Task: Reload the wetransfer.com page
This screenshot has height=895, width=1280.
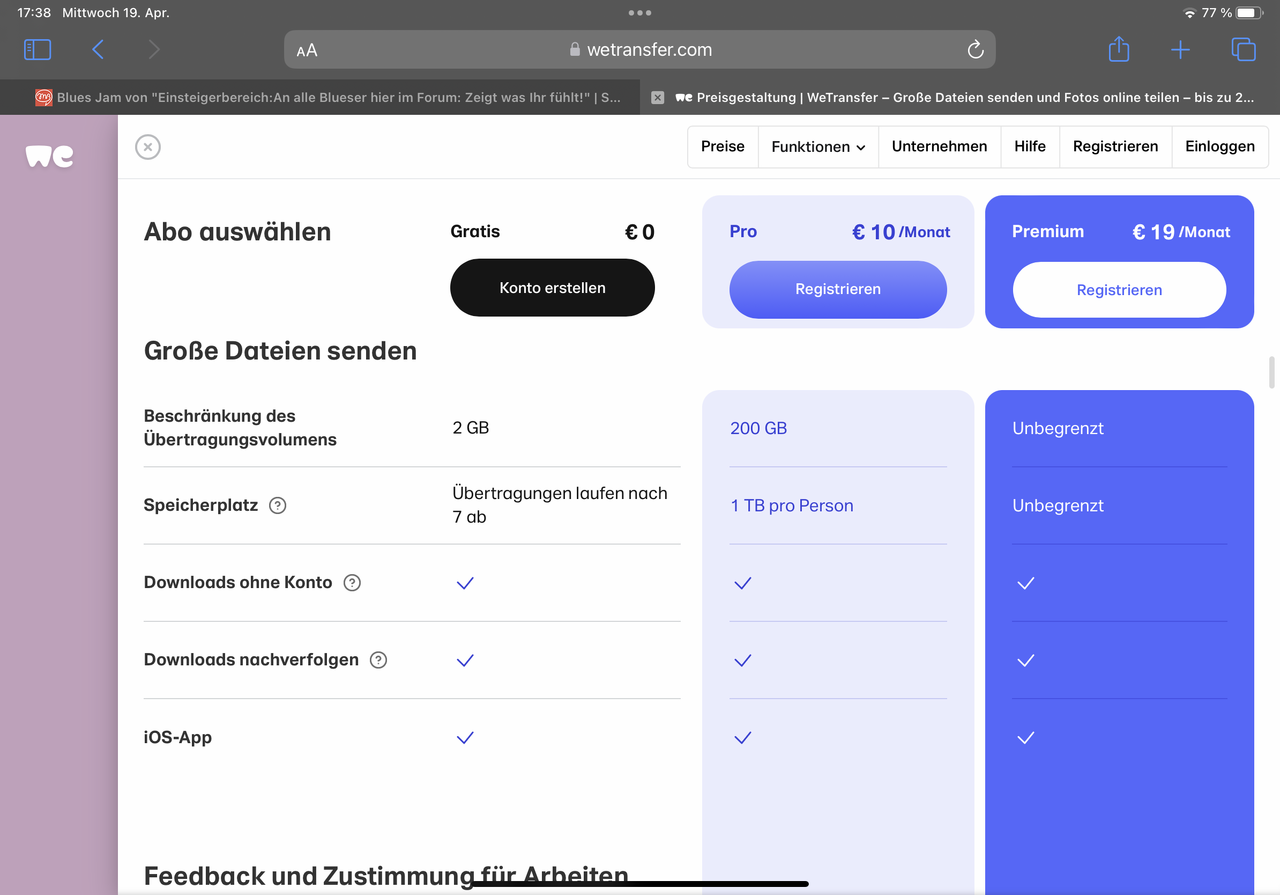Action: tap(975, 50)
